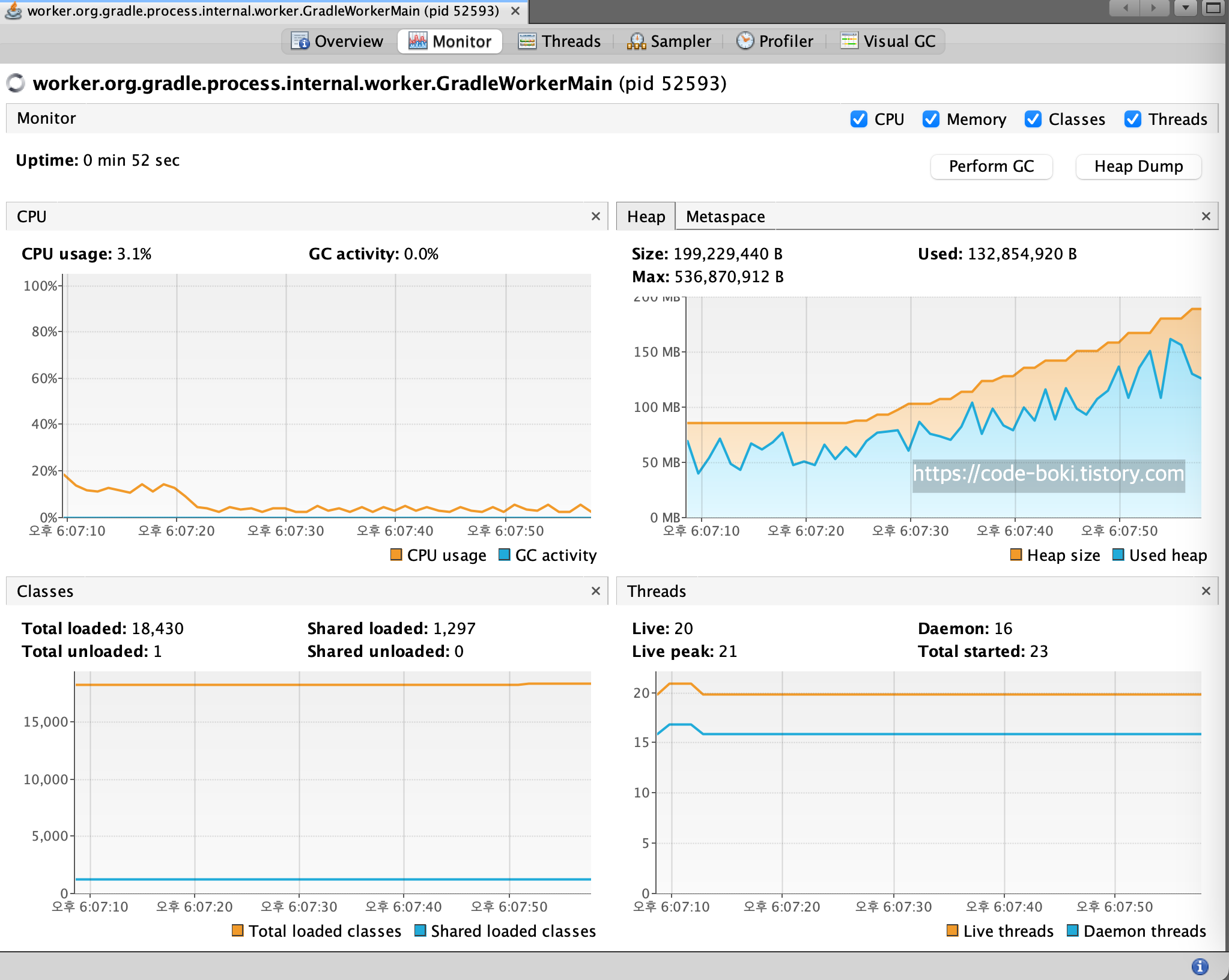
Task: Click the Heap Dump button
Action: [1138, 166]
